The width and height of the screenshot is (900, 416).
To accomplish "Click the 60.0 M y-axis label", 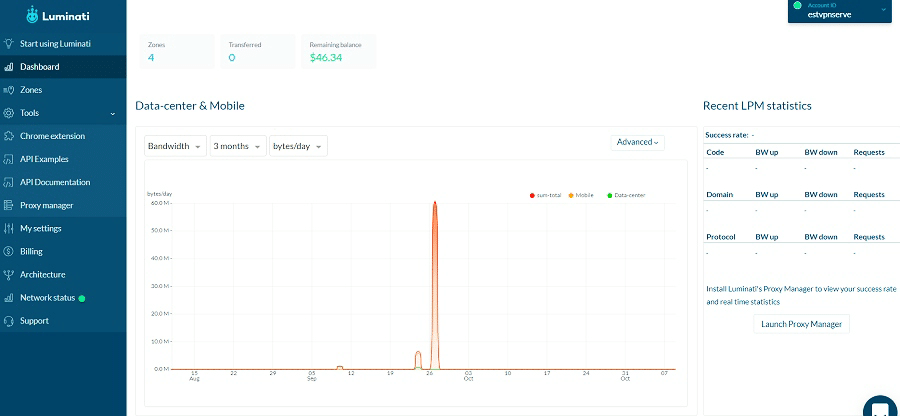I will coord(158,203).
